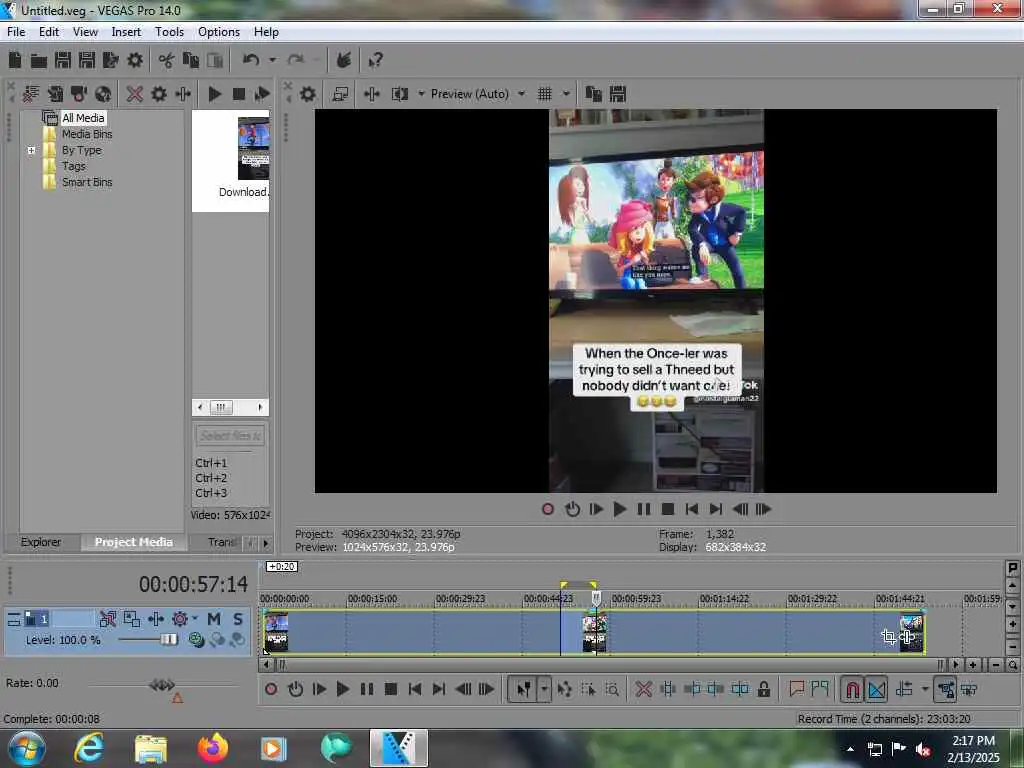Toggle Automatic Crossfades icon
The image size is (1024, 768).
point(876,689)
